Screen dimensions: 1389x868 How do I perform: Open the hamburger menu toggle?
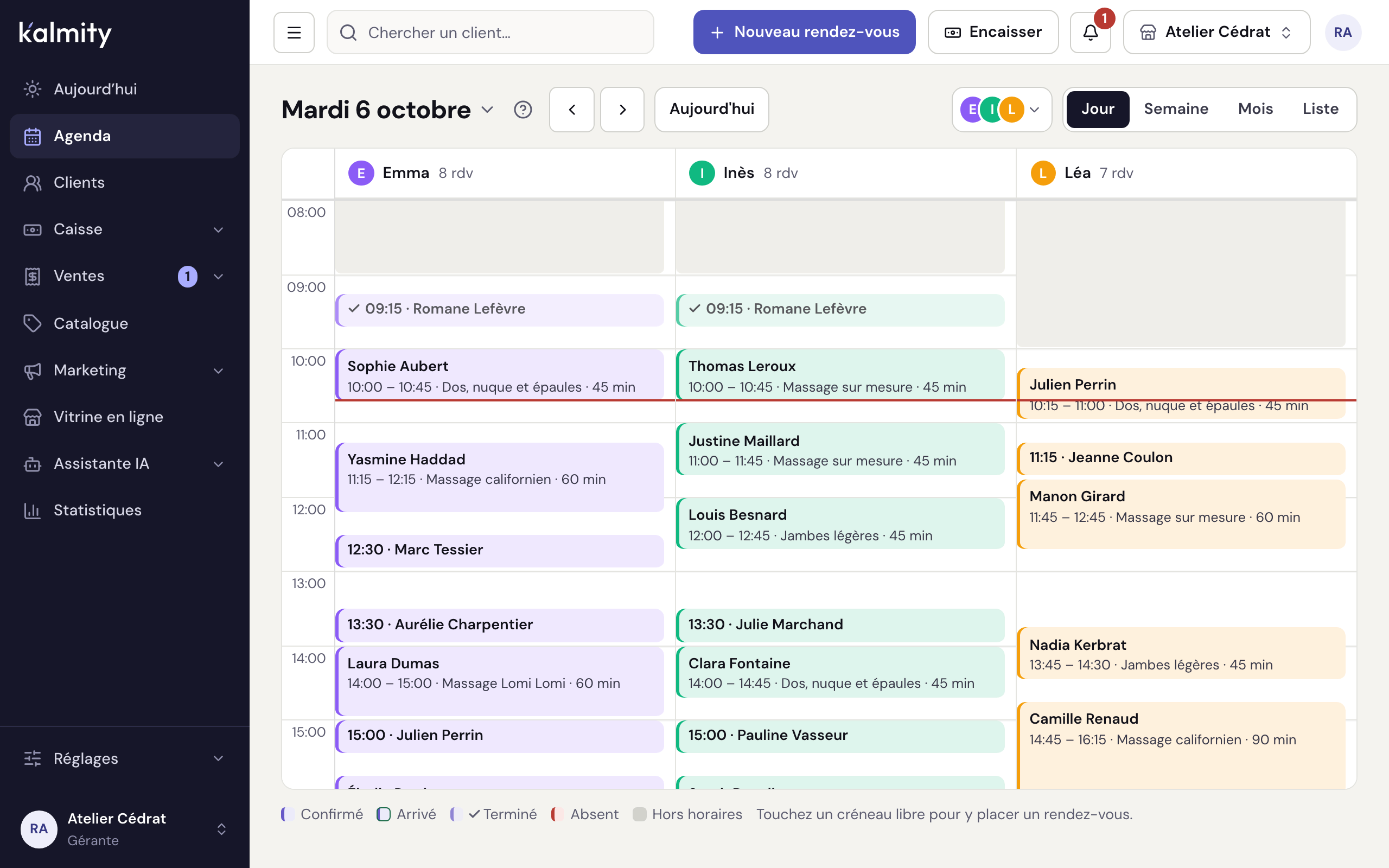click(x=294, y=33)
